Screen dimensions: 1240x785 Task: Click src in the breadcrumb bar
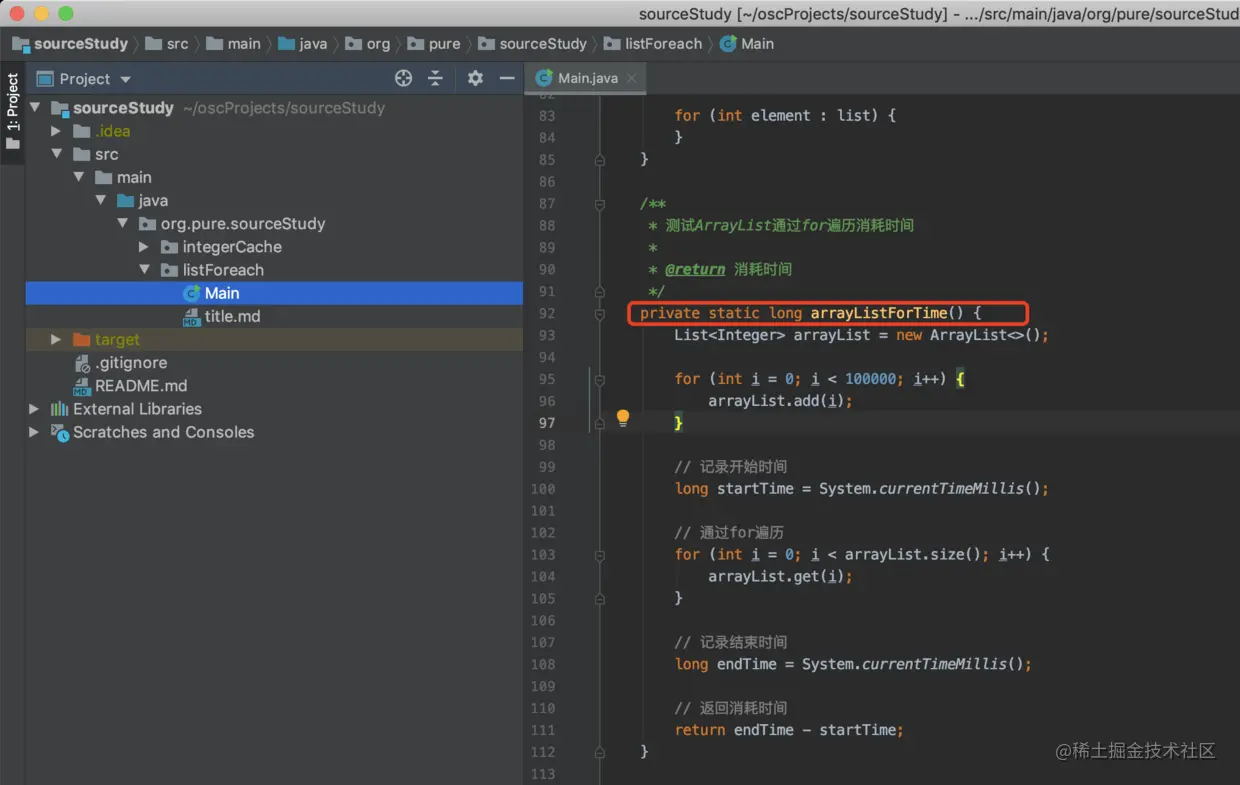(x=167, y=44)
